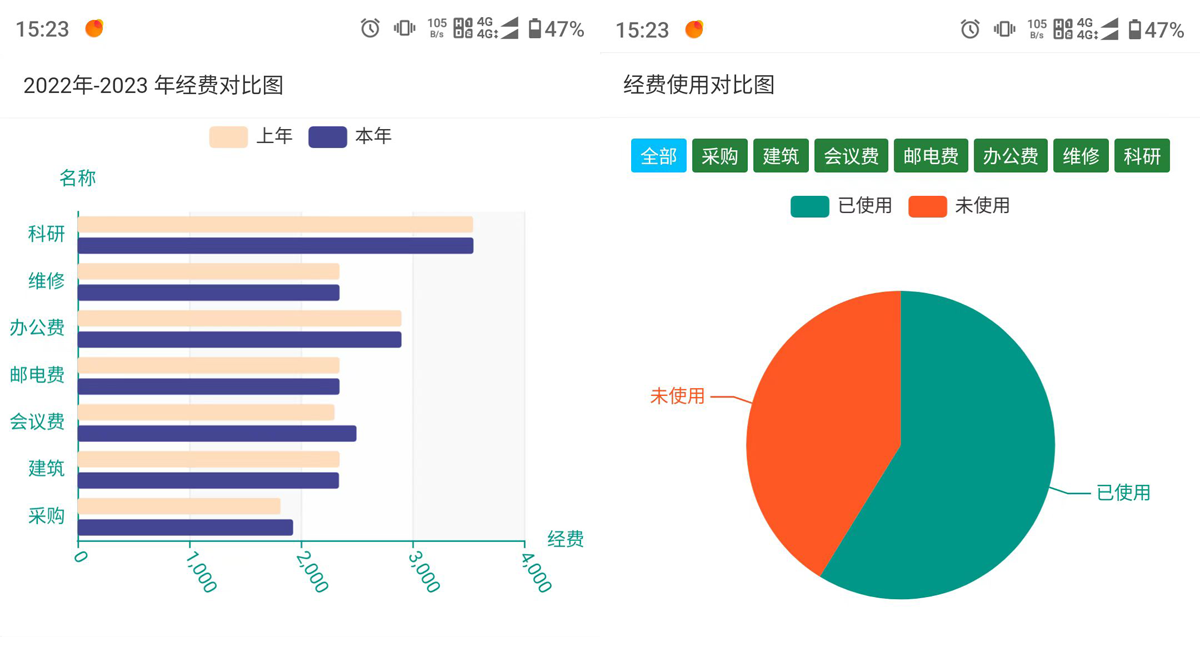Select the 全部 filter tab
Screen dimensions: 1200x655
pyautogui.click(x=658, y=156)
